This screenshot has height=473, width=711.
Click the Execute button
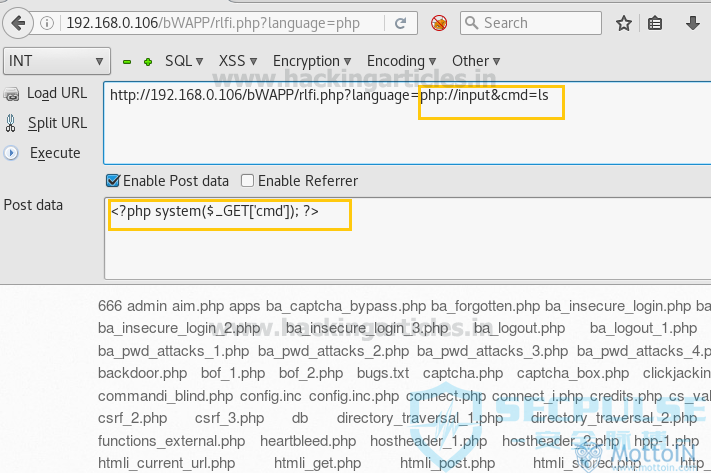[x=55, y=153]
